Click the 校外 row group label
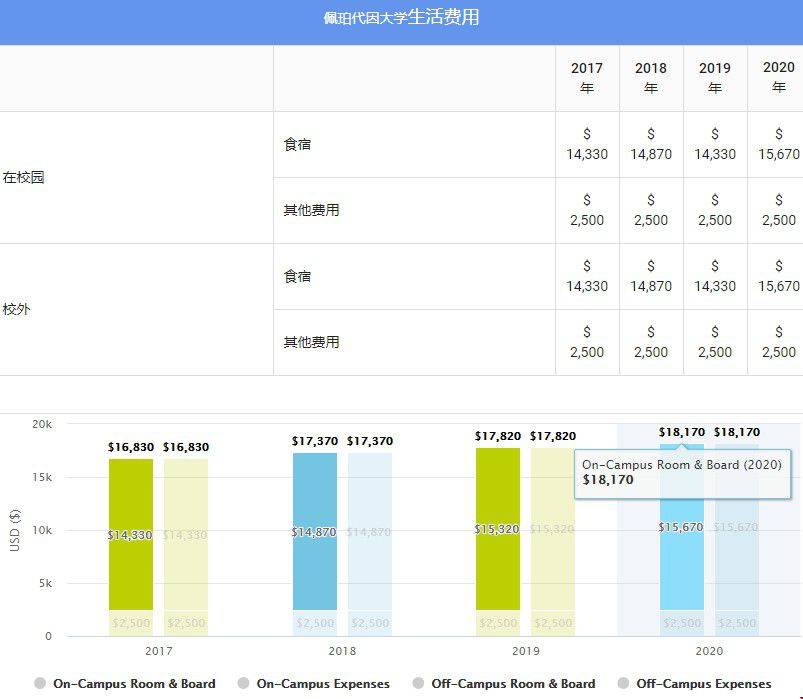This screenshot has width=803, height=699. point(16,309)
